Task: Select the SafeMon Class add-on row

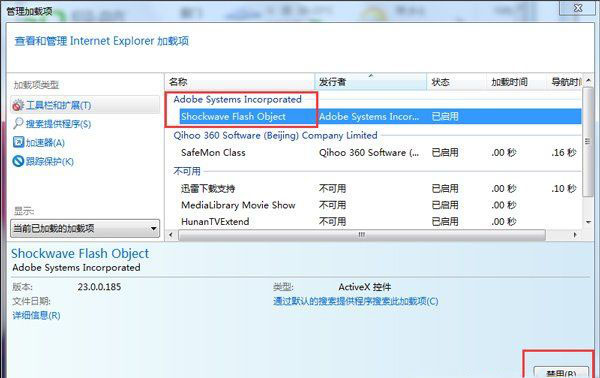Action: point(380,153)
